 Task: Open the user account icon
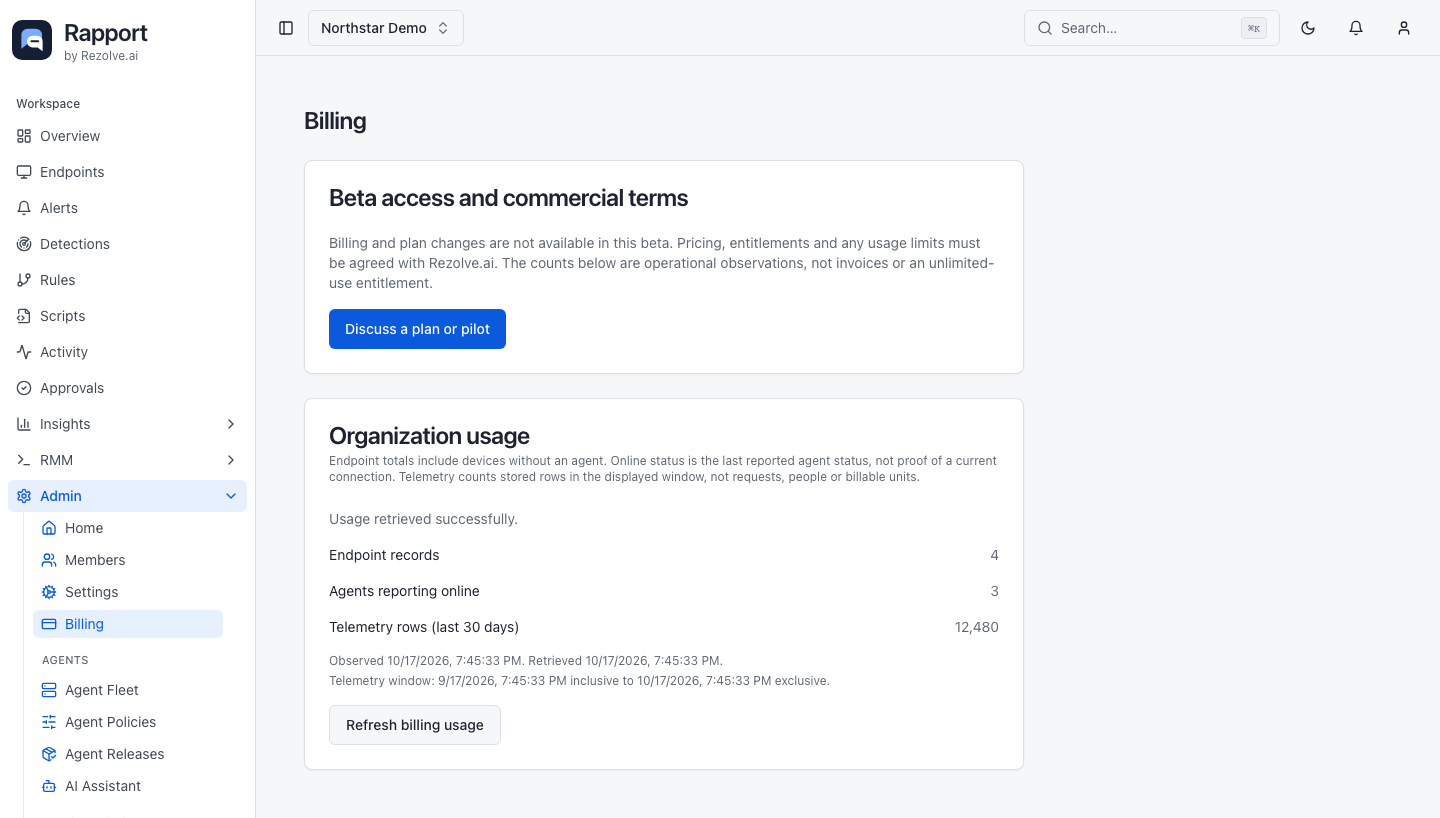[1404, 28]
